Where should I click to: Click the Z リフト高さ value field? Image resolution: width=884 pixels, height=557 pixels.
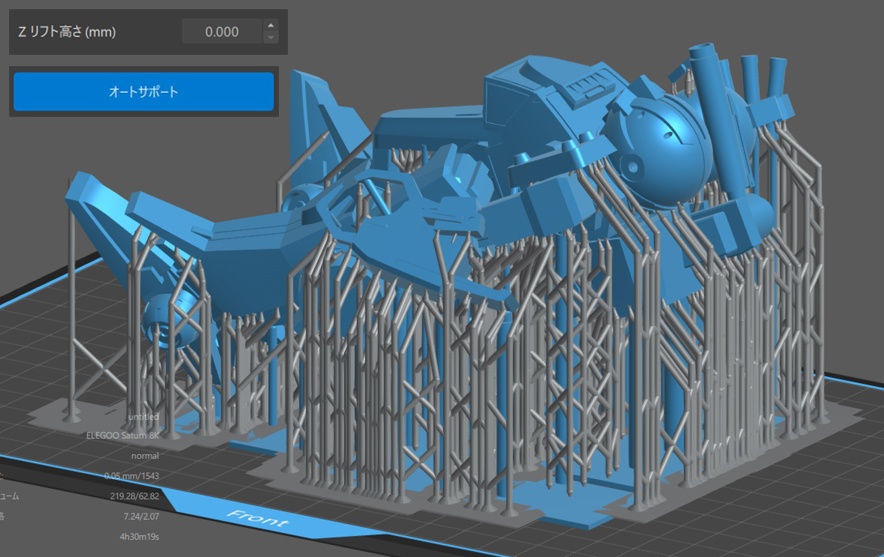(x=222, y=32)
